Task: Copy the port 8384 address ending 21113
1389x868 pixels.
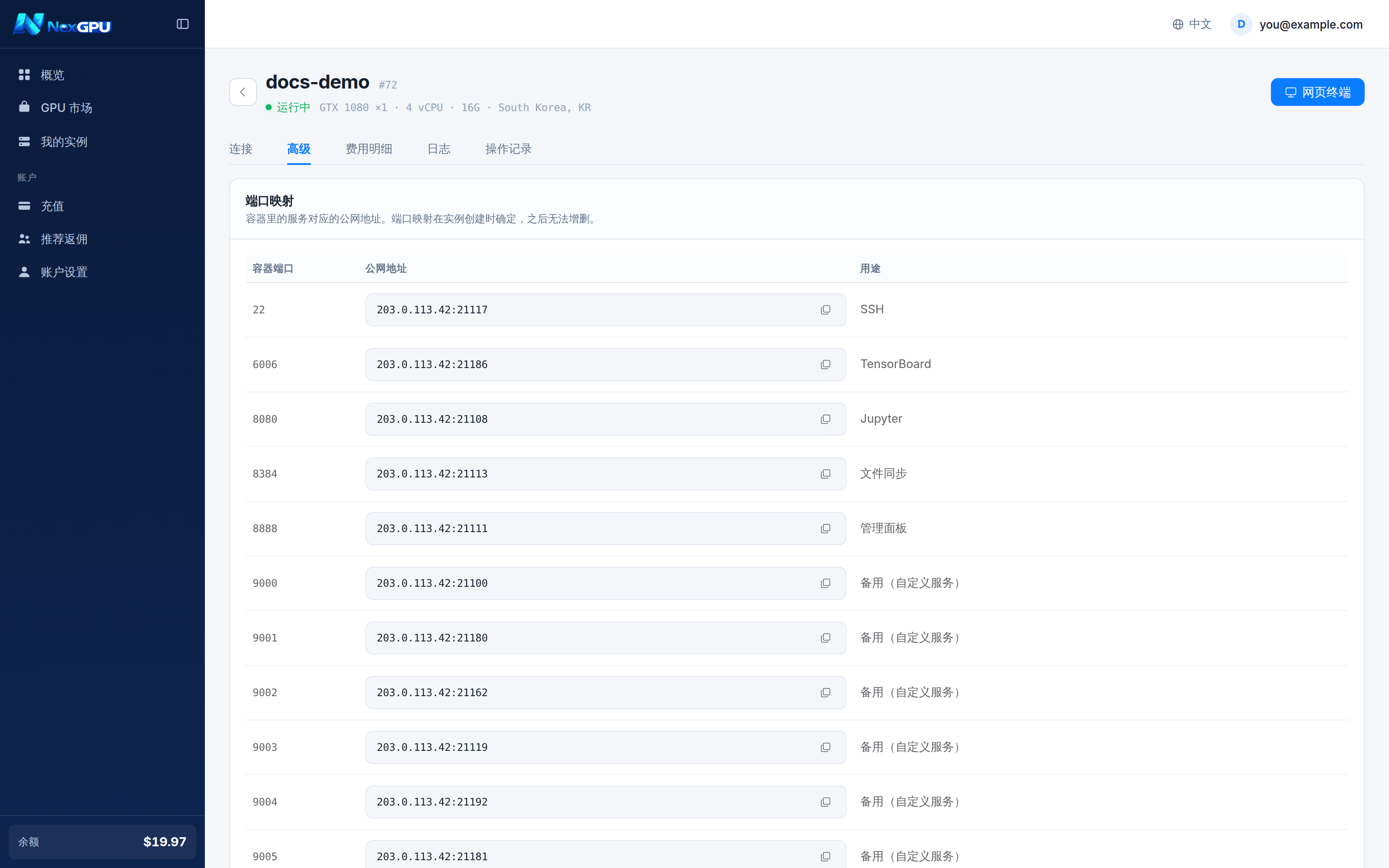Action: click(x=825, y=474)
